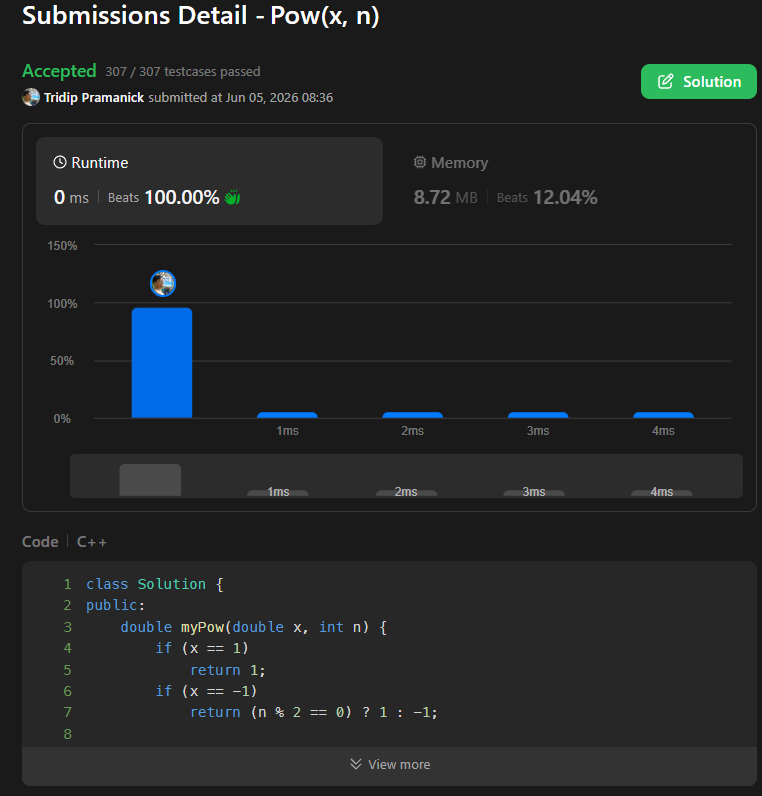
Task: Click the green clapping hands icon
Action: [233, 197]
